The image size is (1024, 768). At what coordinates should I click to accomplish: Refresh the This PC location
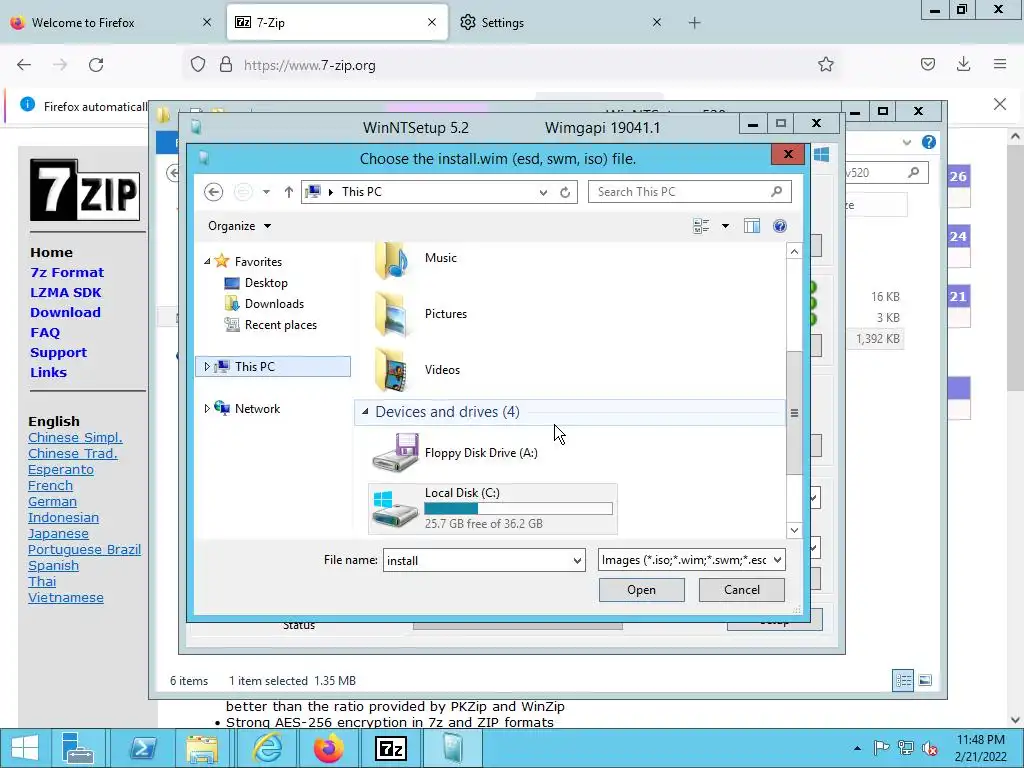click(x=566, y=192)
